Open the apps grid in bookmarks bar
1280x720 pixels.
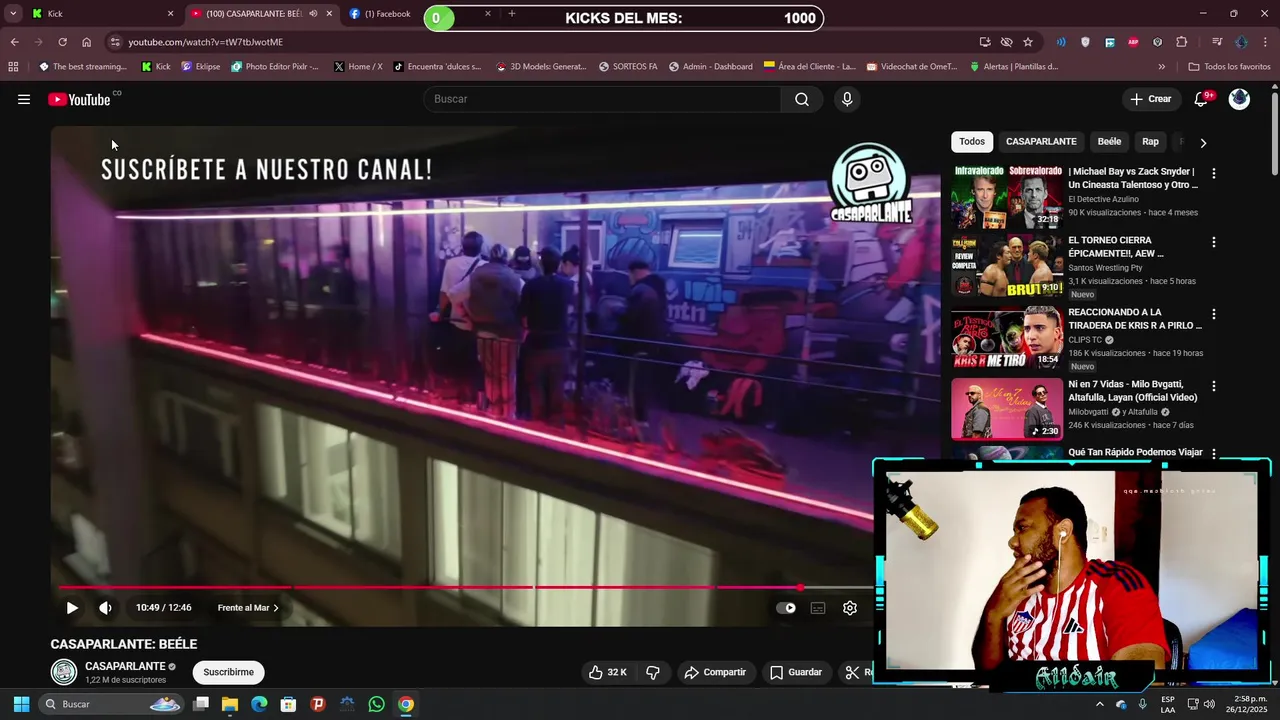[13, 67]
